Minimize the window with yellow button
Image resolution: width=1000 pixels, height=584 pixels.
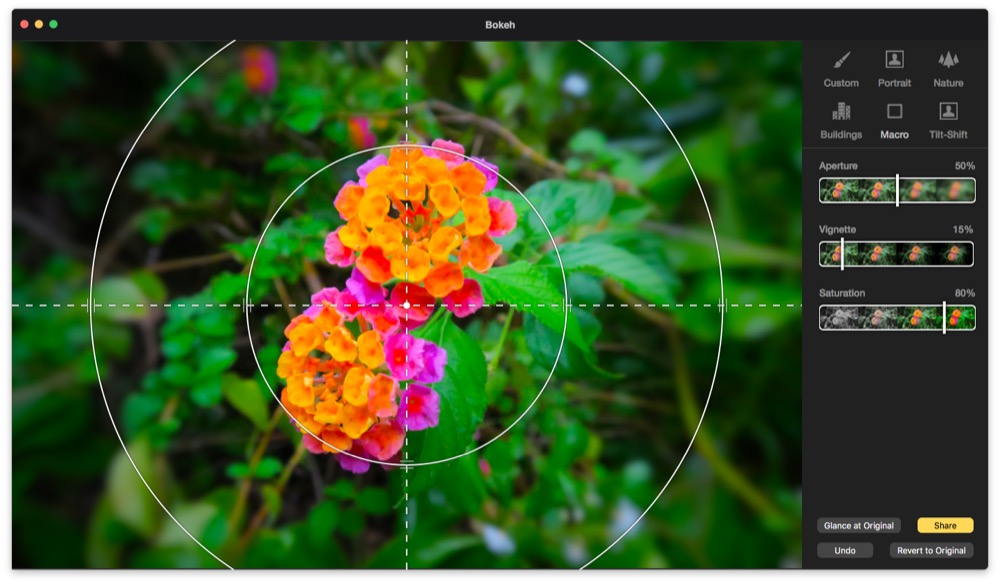tap(39, 24)
